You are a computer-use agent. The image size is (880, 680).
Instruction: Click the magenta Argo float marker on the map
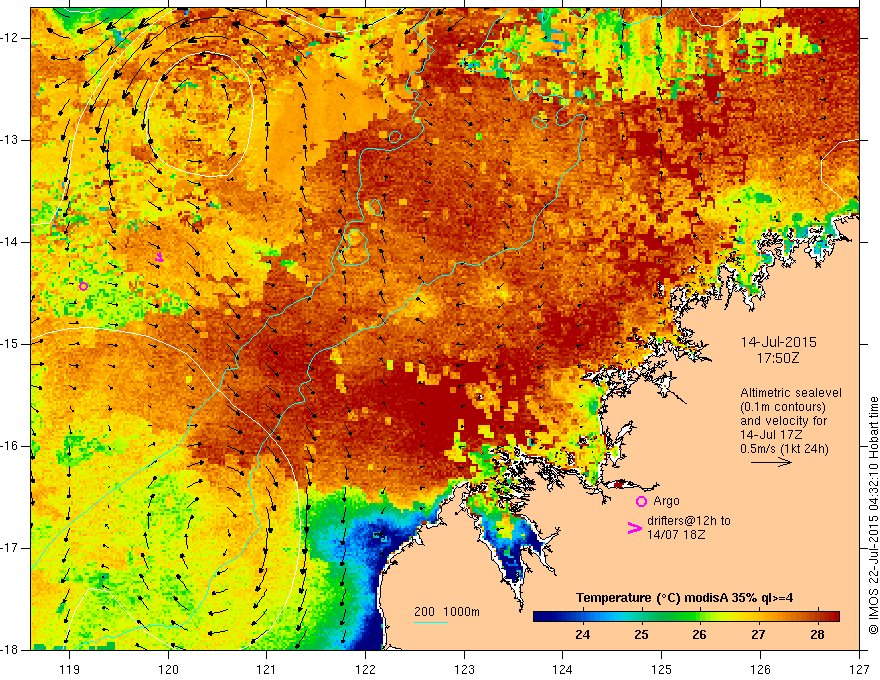coord(83,286)
